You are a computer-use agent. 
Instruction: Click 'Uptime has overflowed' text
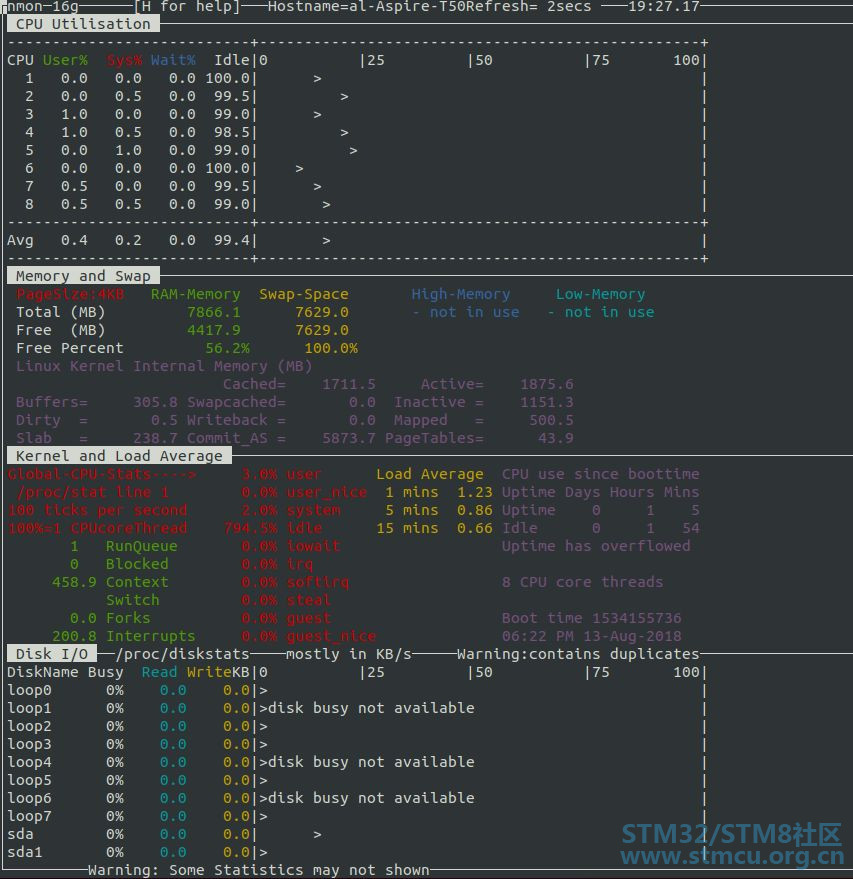point(596,546)
